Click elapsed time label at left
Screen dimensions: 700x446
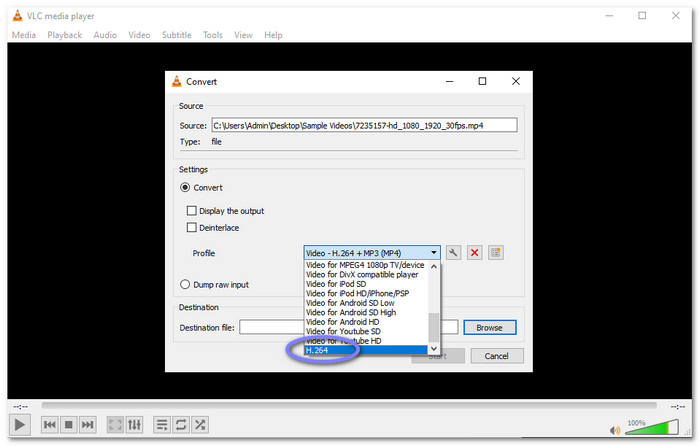point(21,406)
